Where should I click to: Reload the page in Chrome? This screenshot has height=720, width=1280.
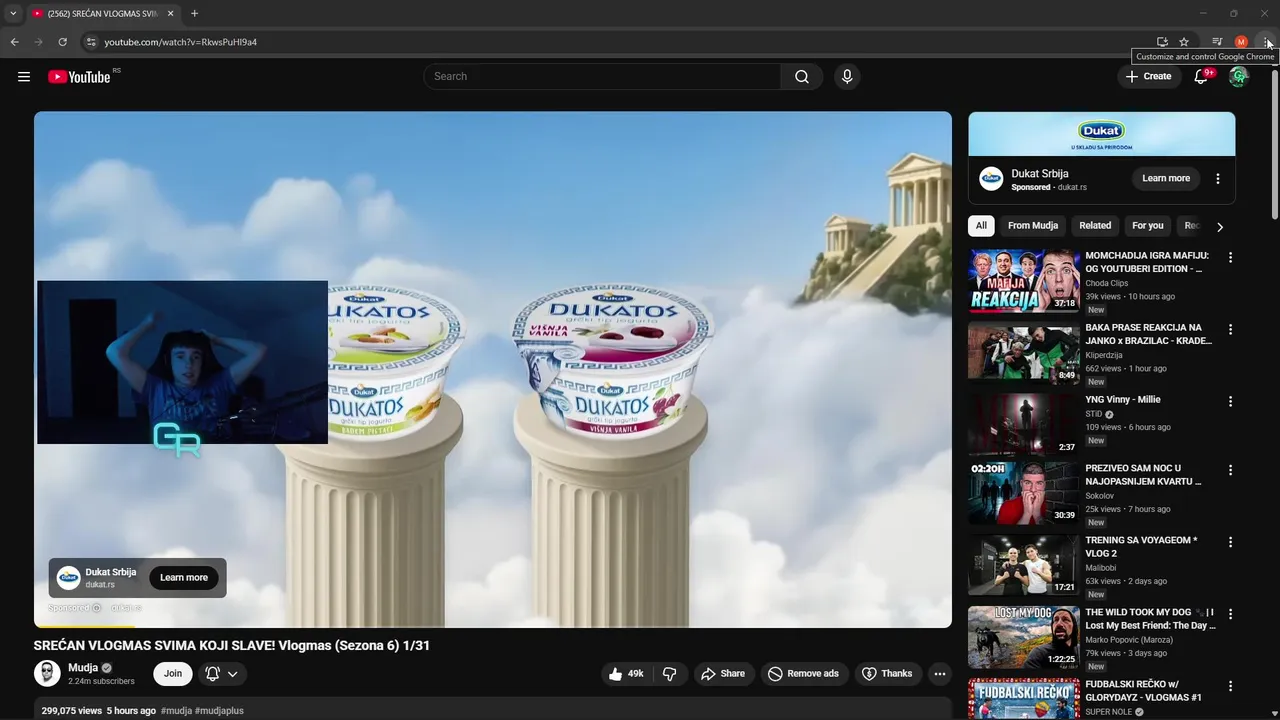(x=62, y=42)
